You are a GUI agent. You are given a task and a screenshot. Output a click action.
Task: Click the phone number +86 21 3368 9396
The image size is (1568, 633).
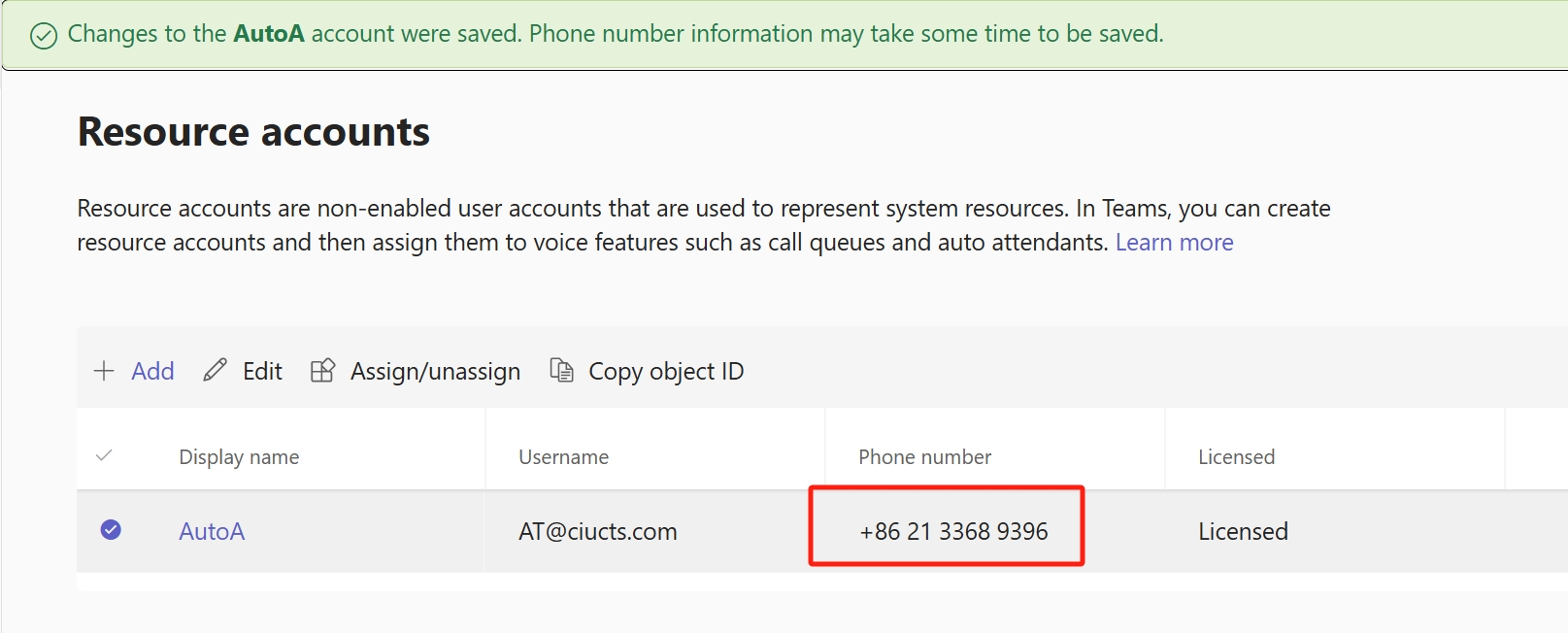pos(953,531)
